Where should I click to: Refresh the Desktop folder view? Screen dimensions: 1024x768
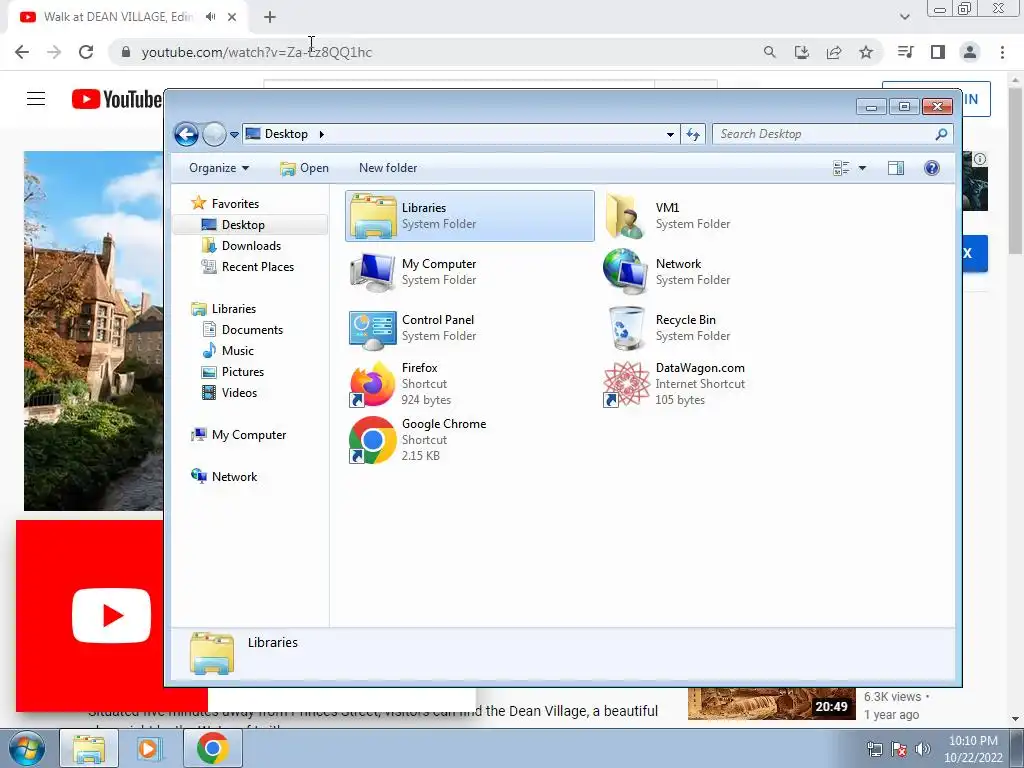click(x=693, y=135)
